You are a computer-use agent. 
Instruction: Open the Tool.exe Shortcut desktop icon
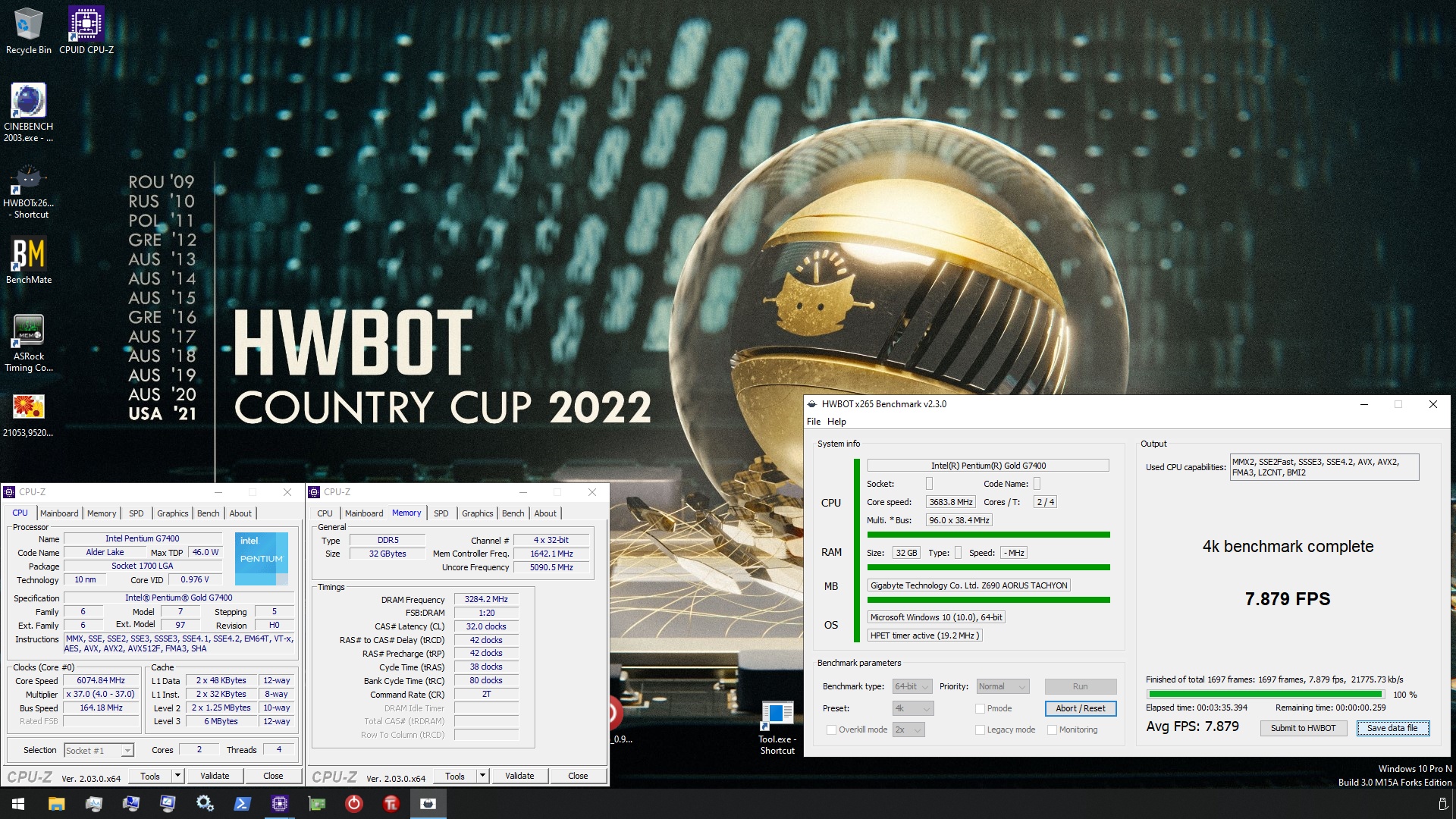point(777,728)
